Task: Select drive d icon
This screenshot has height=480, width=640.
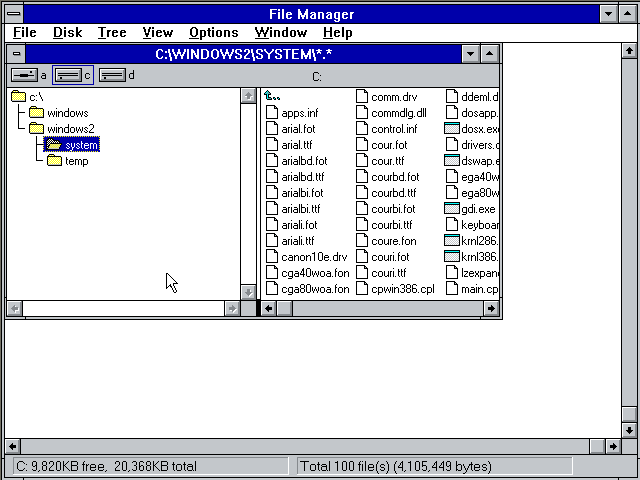Action: (x=112, y=75)
